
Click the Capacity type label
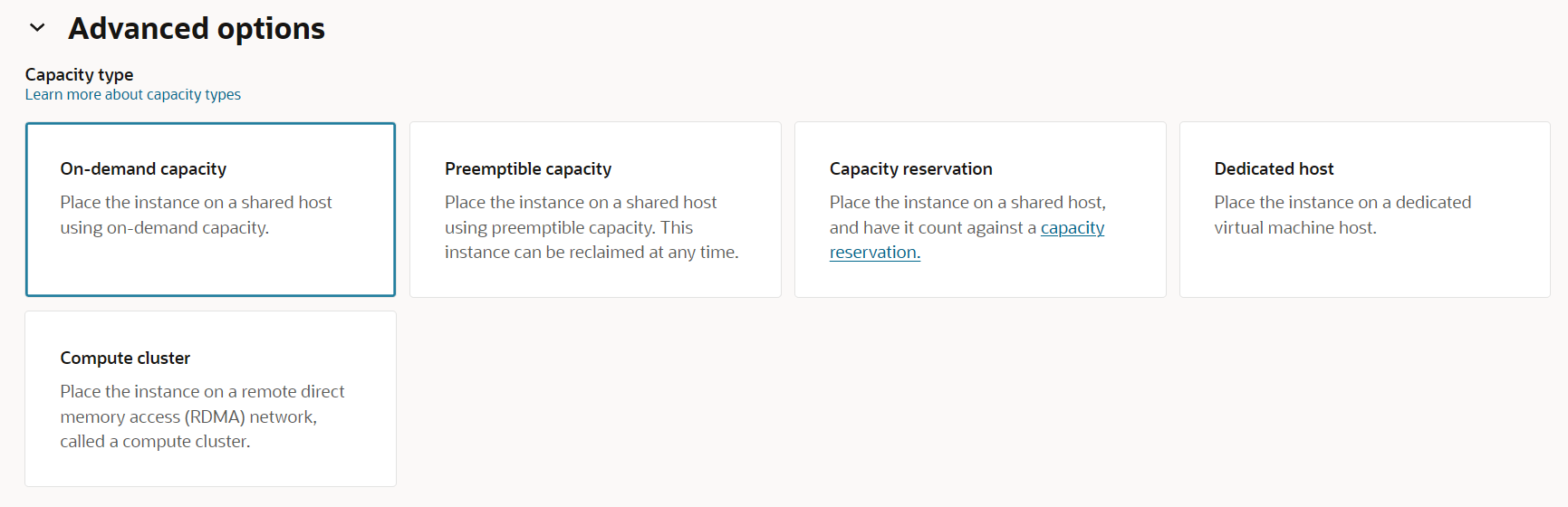pos(80,74)
